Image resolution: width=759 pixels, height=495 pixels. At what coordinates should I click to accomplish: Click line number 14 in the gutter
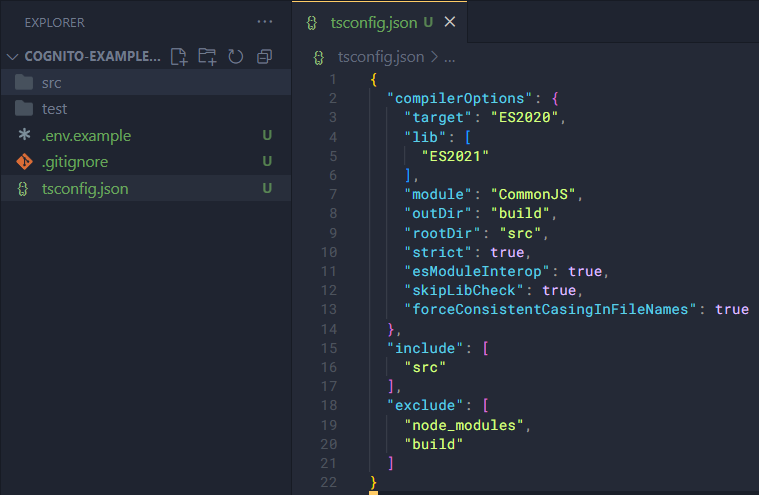pos(331,329)
